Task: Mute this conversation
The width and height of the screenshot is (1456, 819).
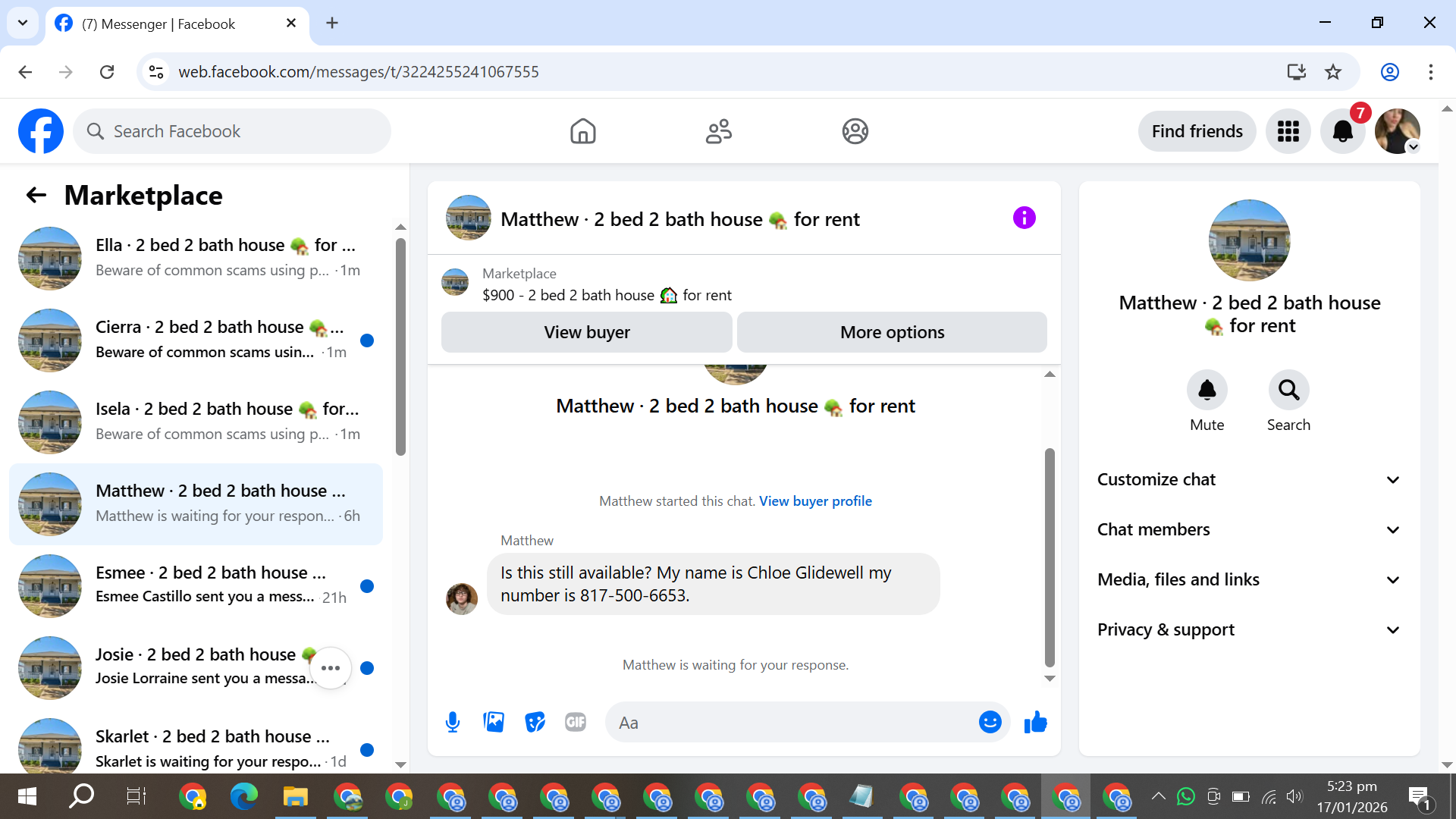Action: coord(1207,391)
